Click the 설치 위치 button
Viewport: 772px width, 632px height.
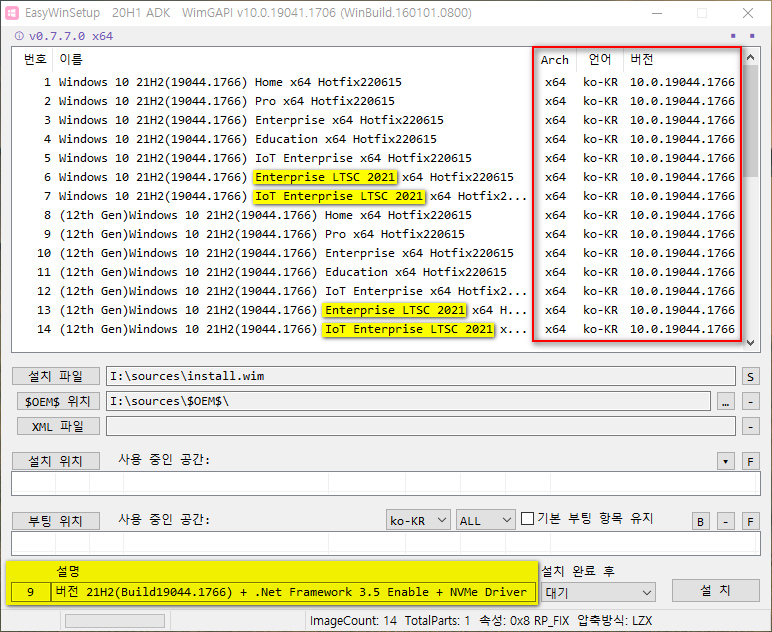tap(56, 461)
